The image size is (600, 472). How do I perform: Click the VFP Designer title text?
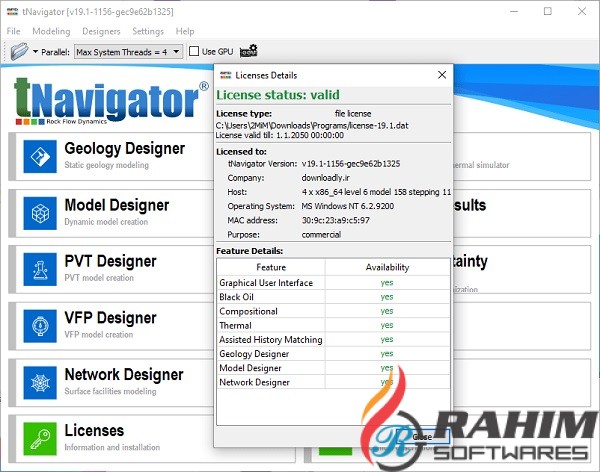click(110, 318)
